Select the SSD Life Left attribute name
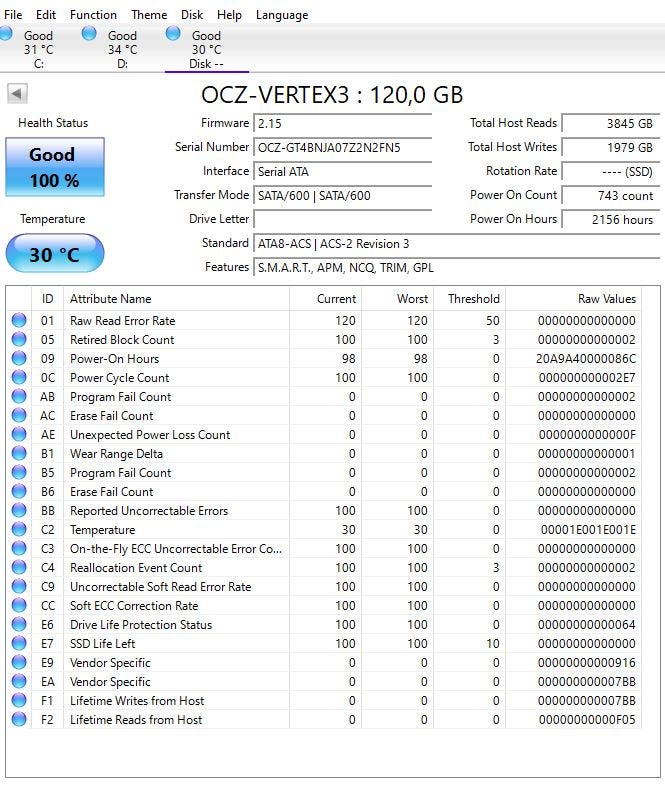665x785 pixels. tap(103, 644)
